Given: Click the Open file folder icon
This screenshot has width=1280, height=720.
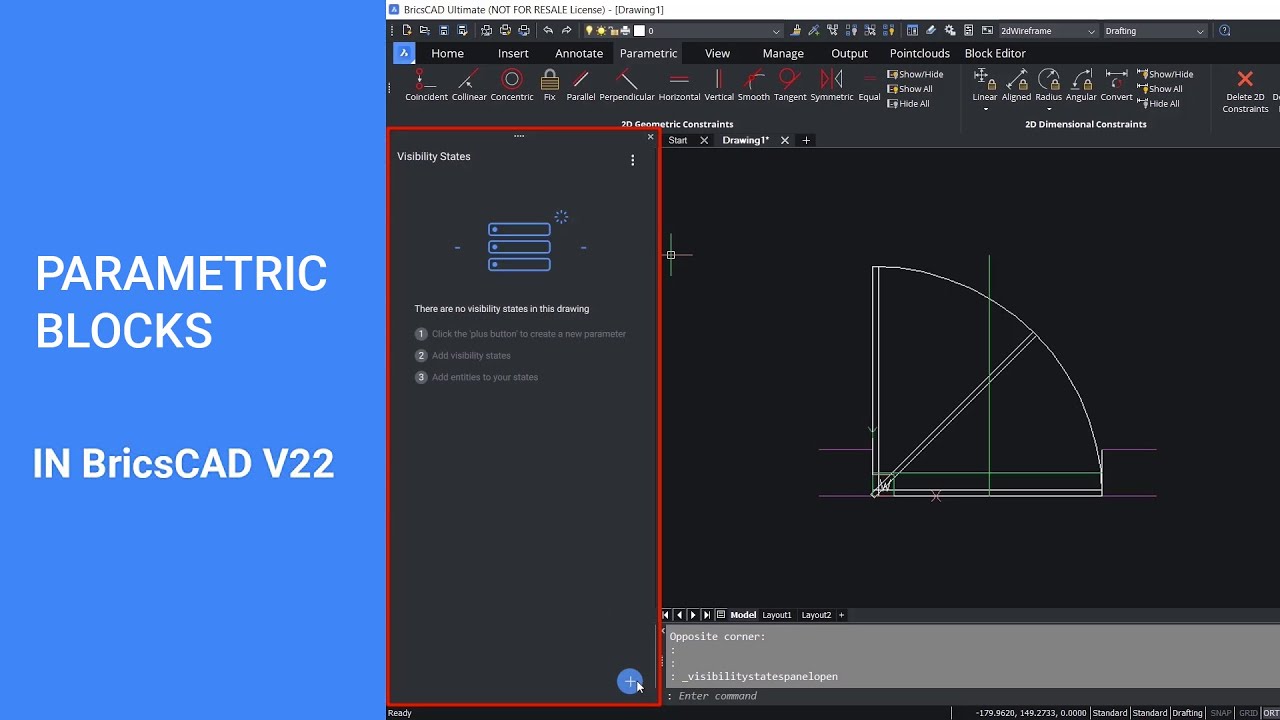Looking at the screenshot, I should 425,31.
